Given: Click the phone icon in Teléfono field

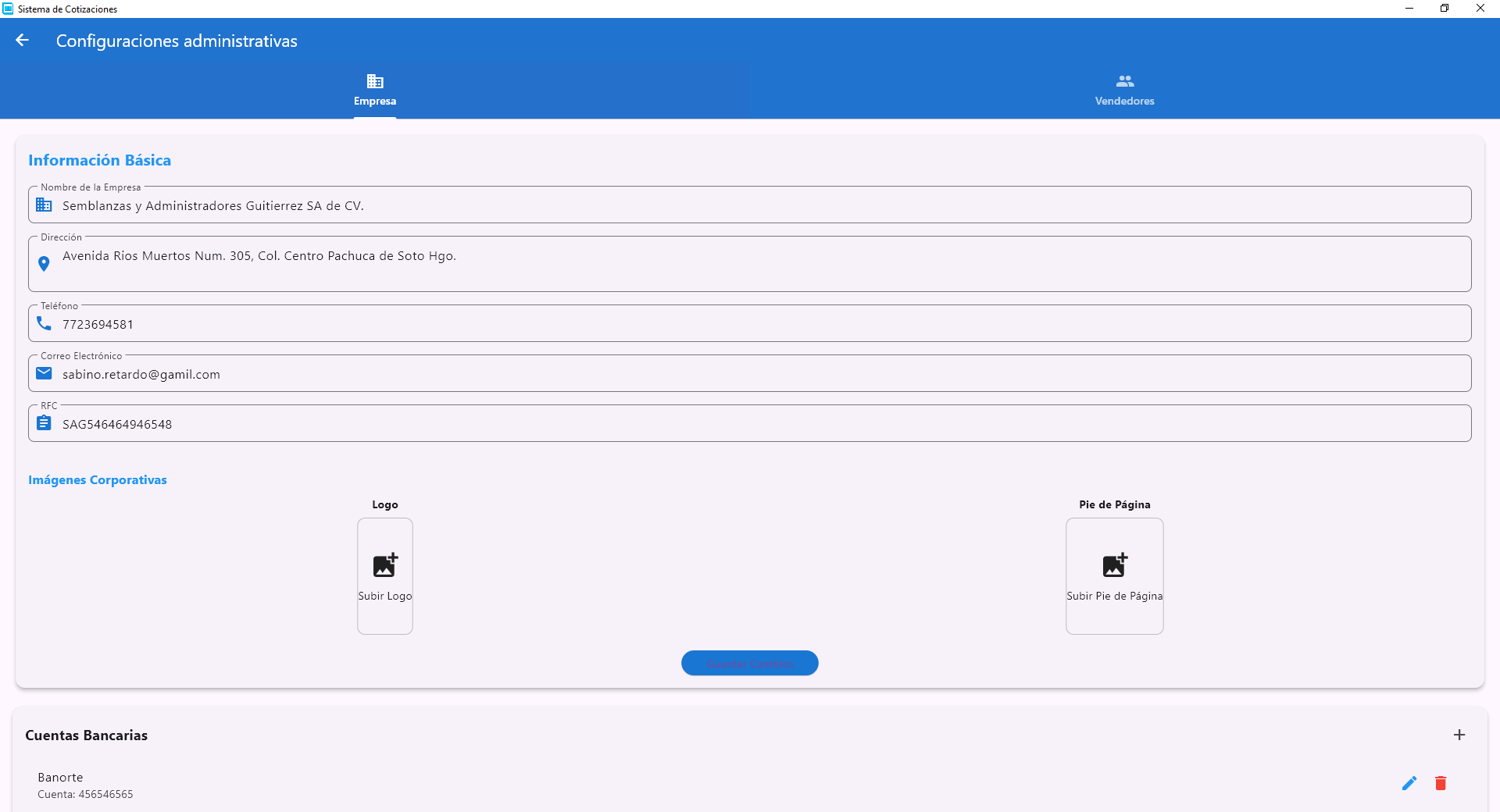Looking at the screenshot, I should (x=44, y=323).
